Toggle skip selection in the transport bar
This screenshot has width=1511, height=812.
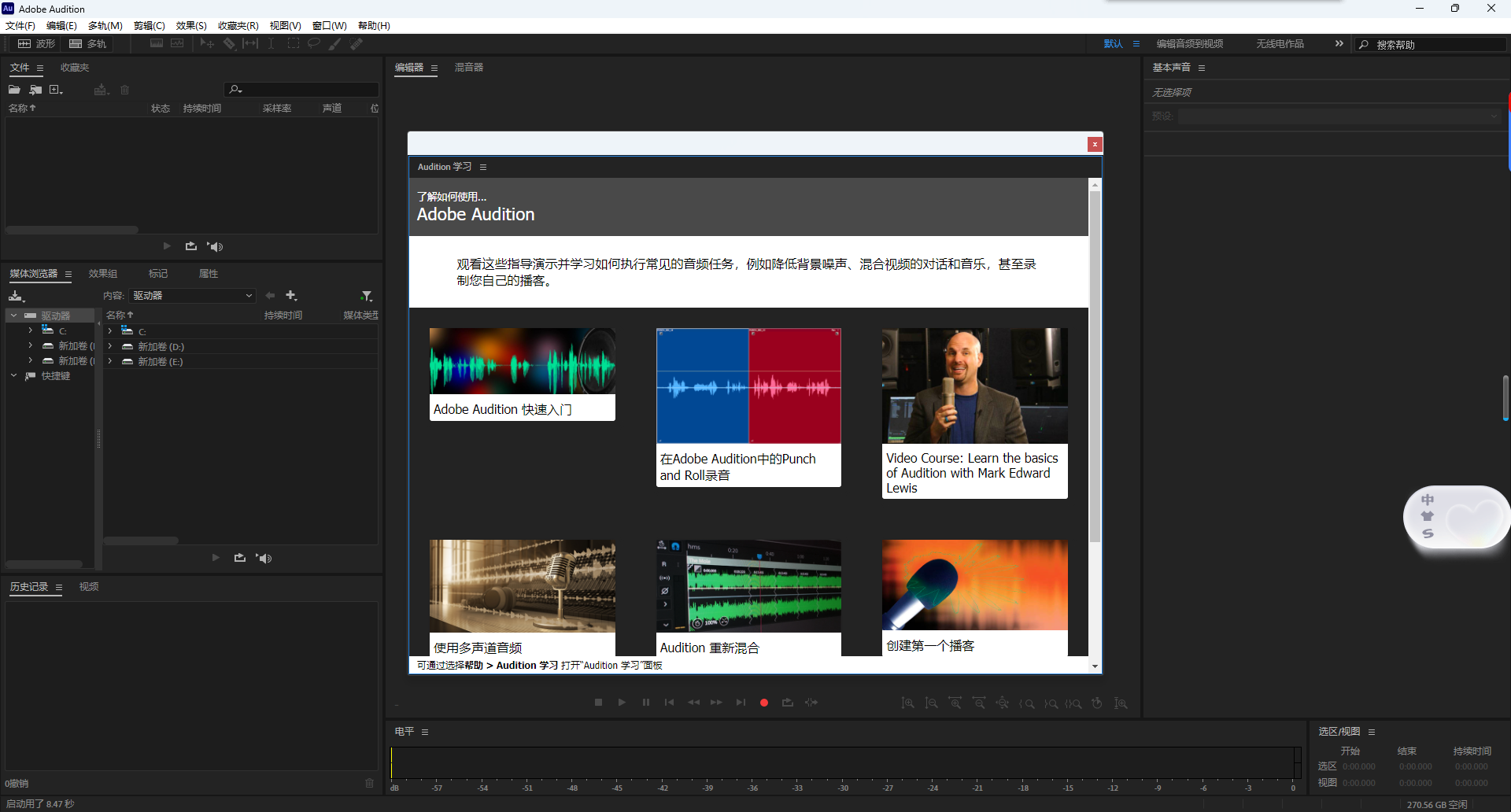point(811,702)
